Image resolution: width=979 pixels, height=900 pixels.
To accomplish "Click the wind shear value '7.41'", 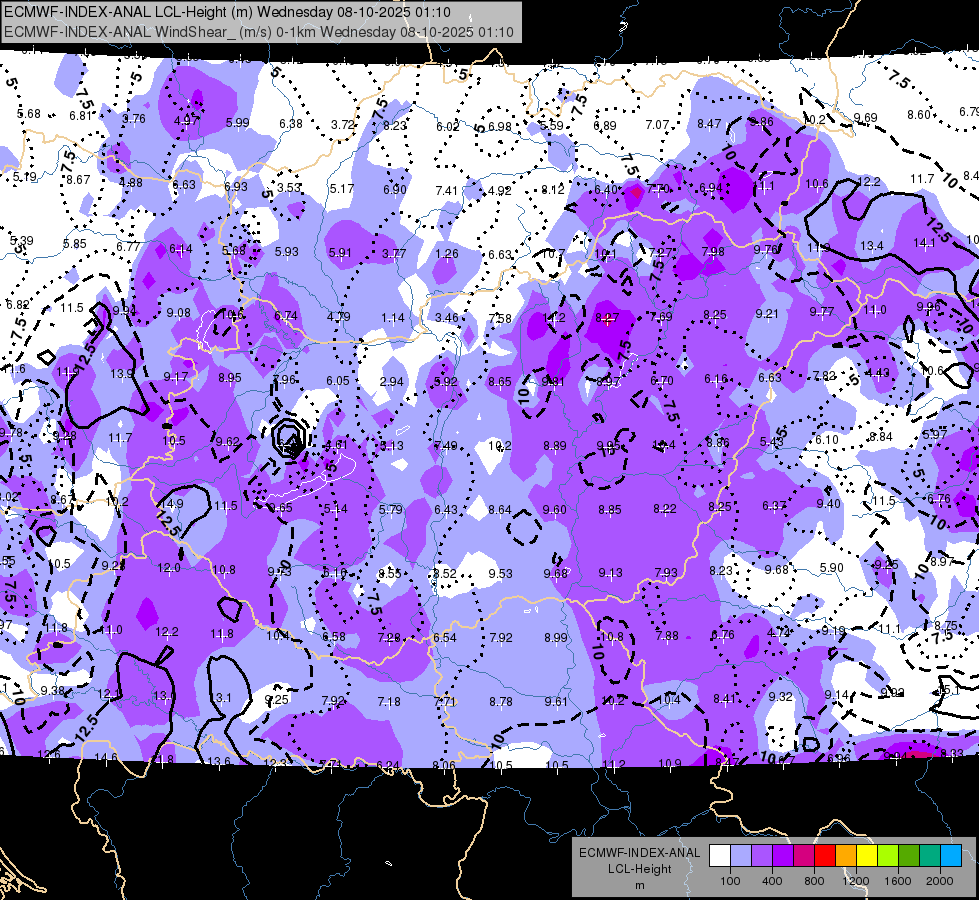I will pos(447,190).
